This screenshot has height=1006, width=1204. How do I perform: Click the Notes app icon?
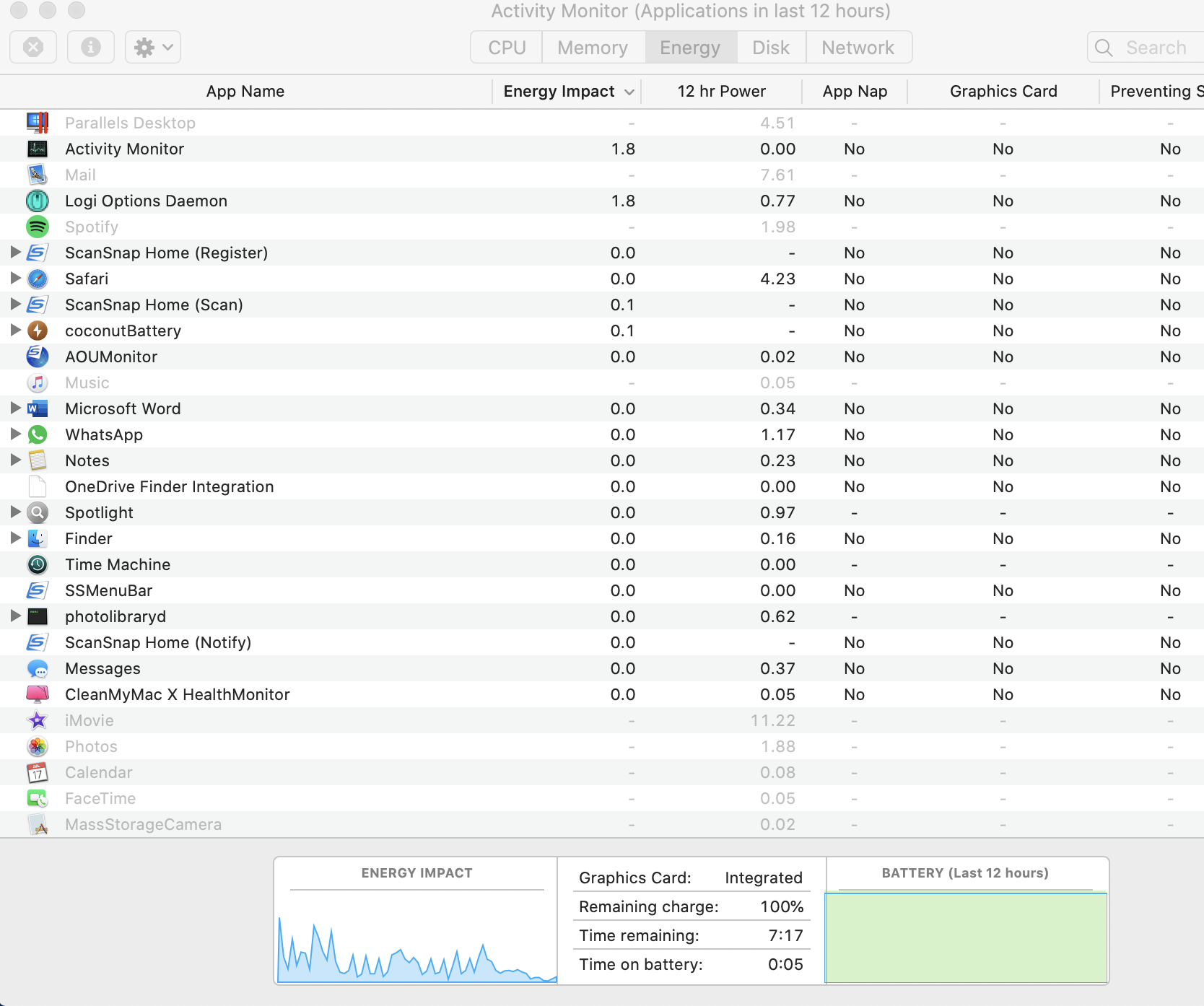38,460
